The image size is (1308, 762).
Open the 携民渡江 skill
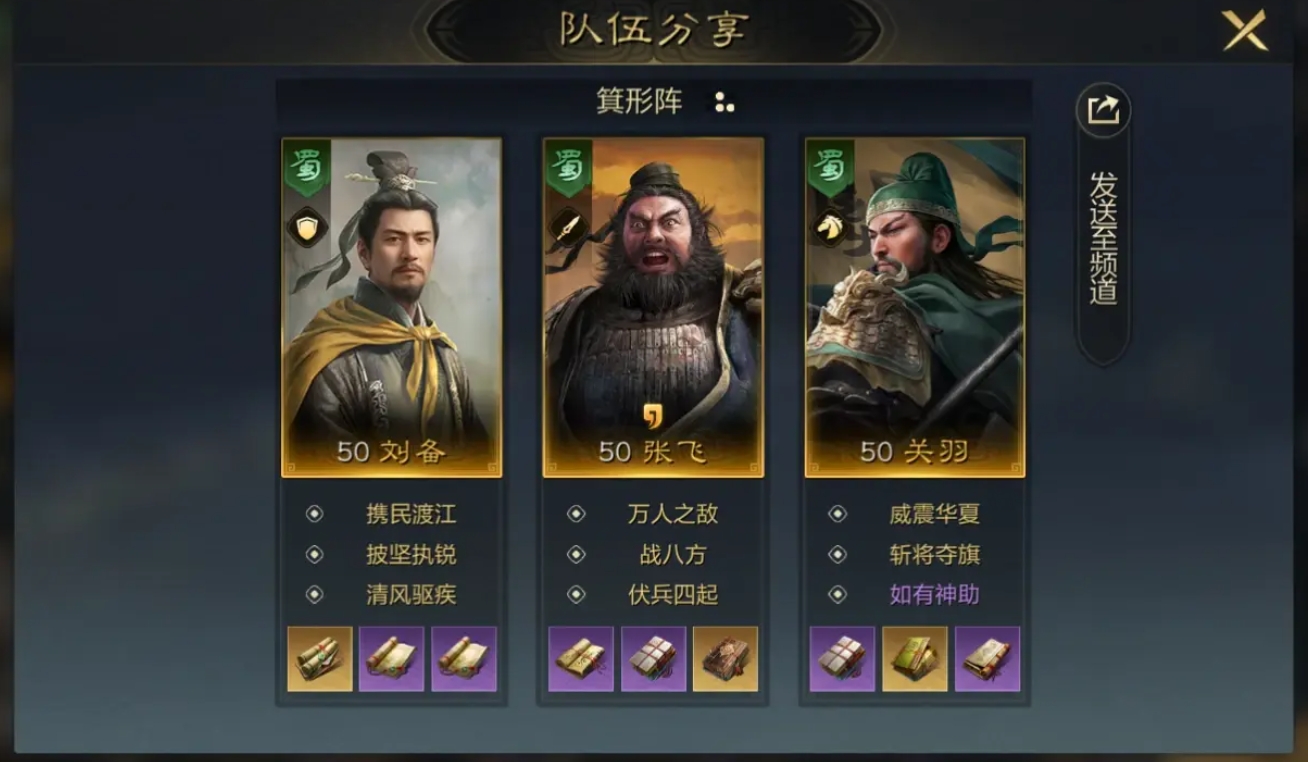pos(411,514)
